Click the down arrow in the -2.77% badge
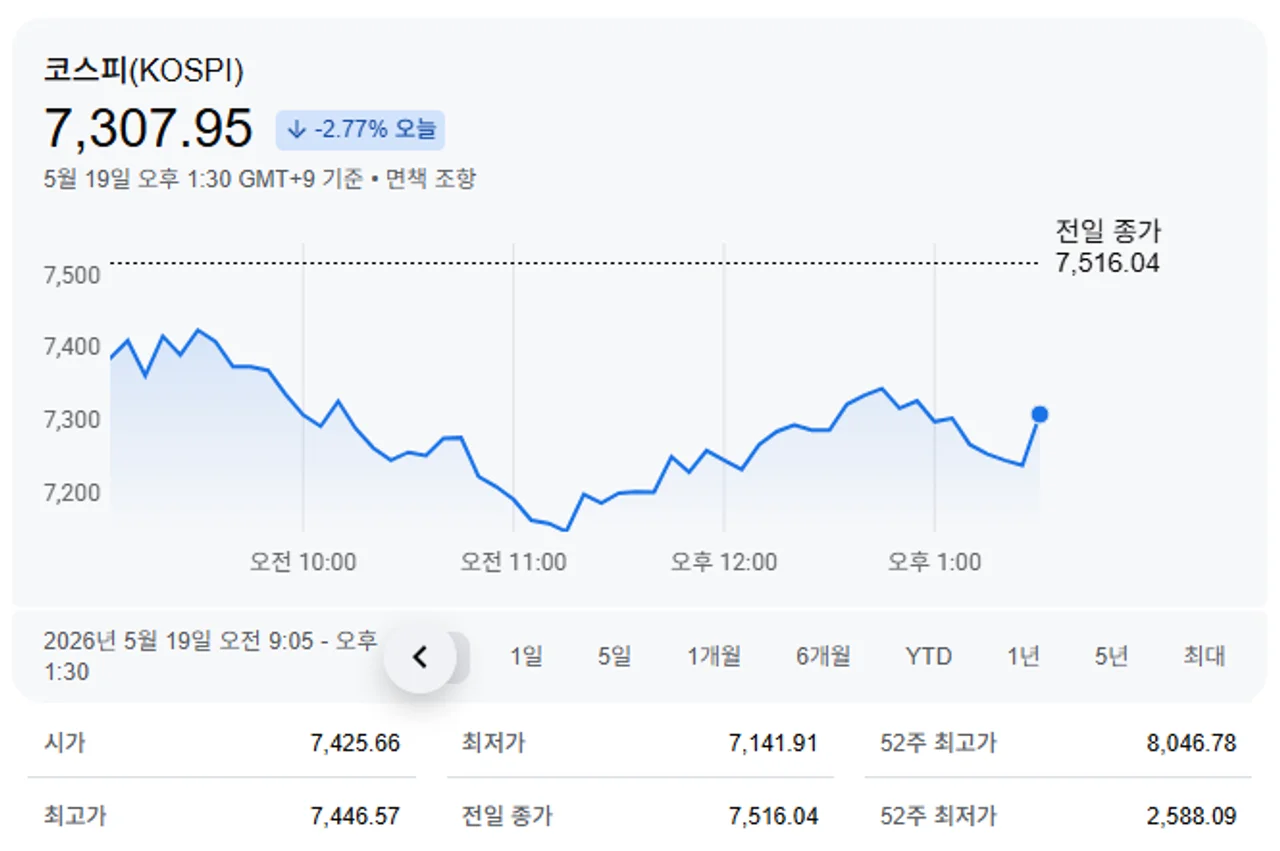The image size is (1280, 851). click(296, 130)
